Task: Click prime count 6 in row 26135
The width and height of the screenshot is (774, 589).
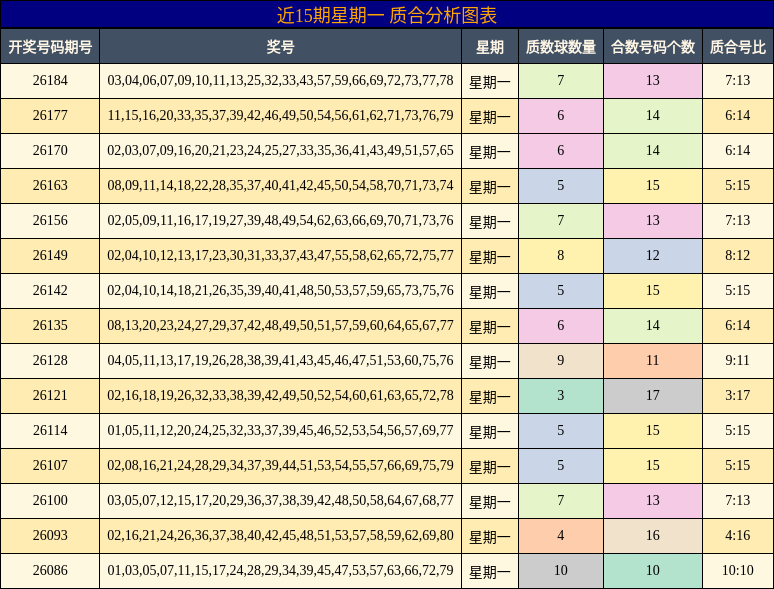Action: pyautogui.click(x=561, y=326)
